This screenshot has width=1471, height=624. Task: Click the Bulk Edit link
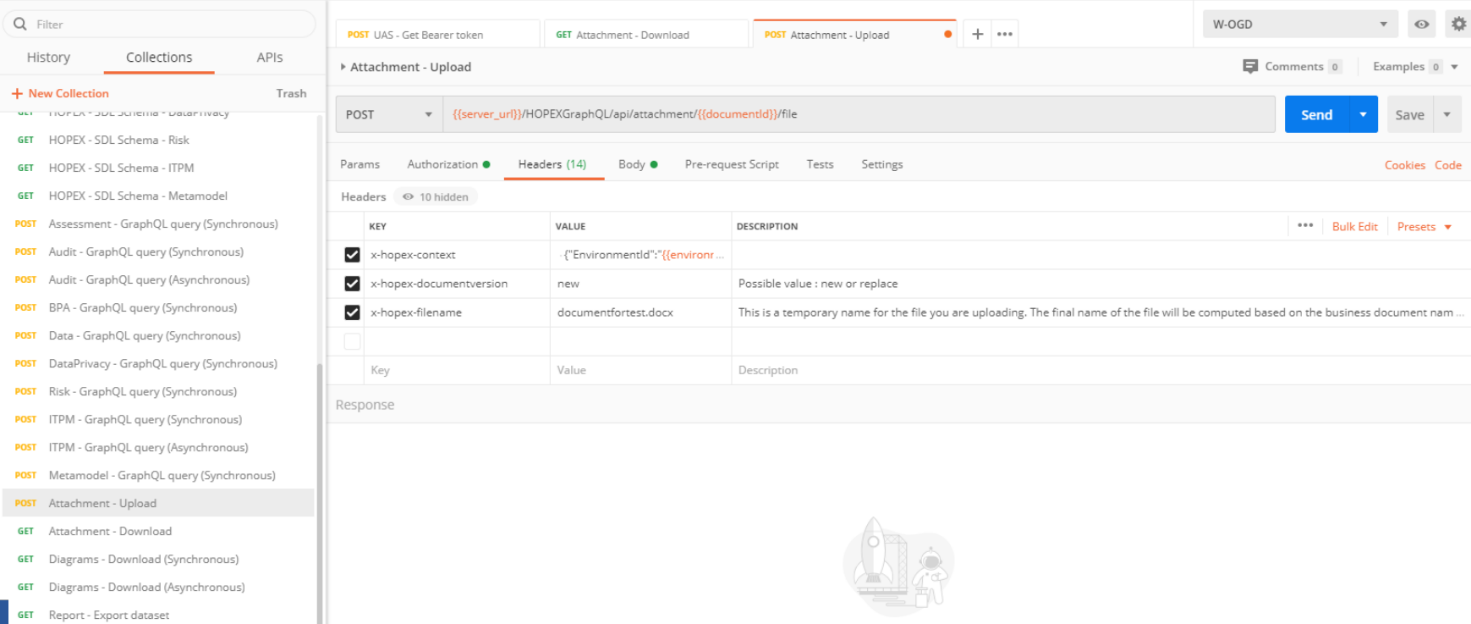click(x=1354, y=227)
